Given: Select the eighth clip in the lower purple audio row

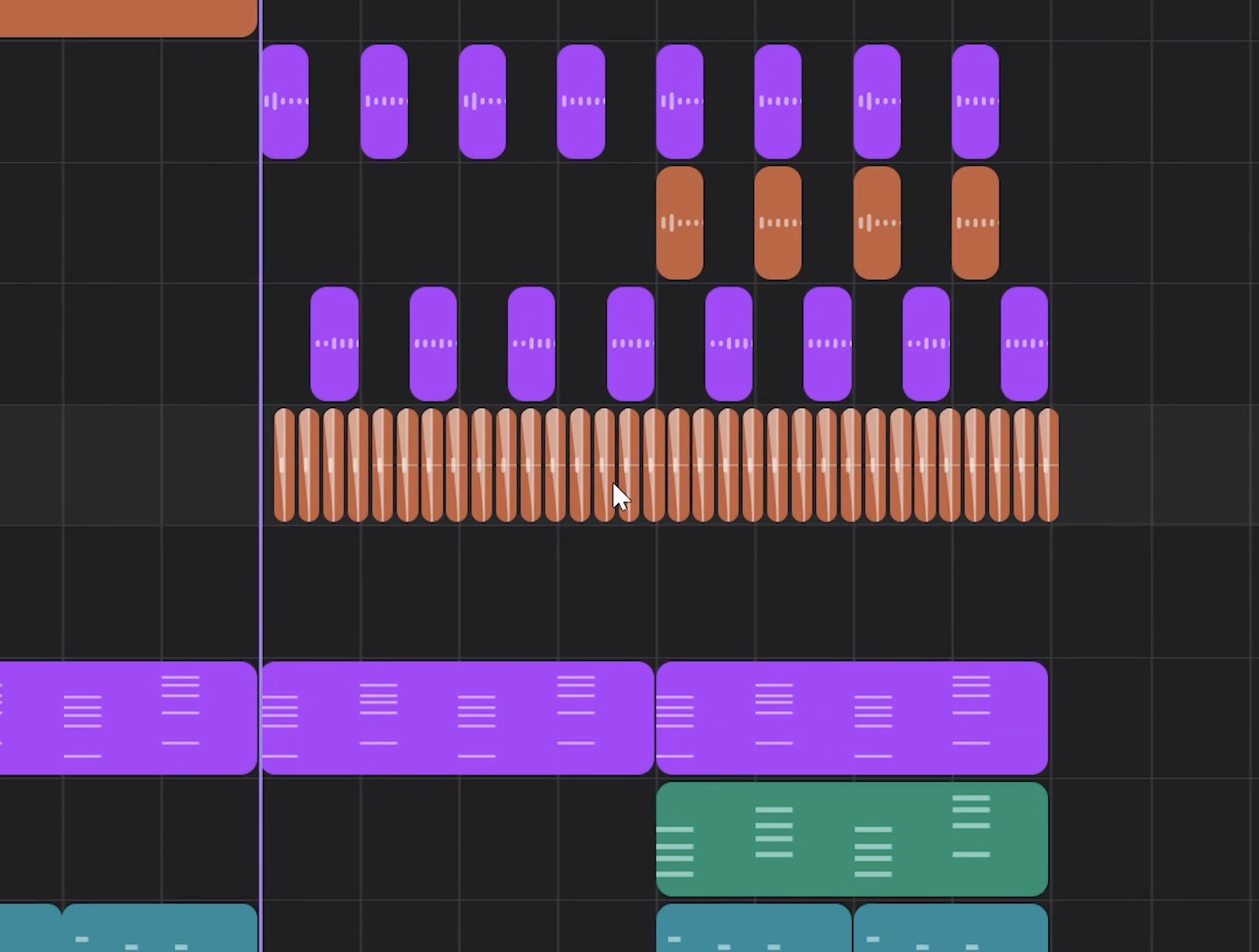Looking at the screenshot, I should pos(1025,344).
